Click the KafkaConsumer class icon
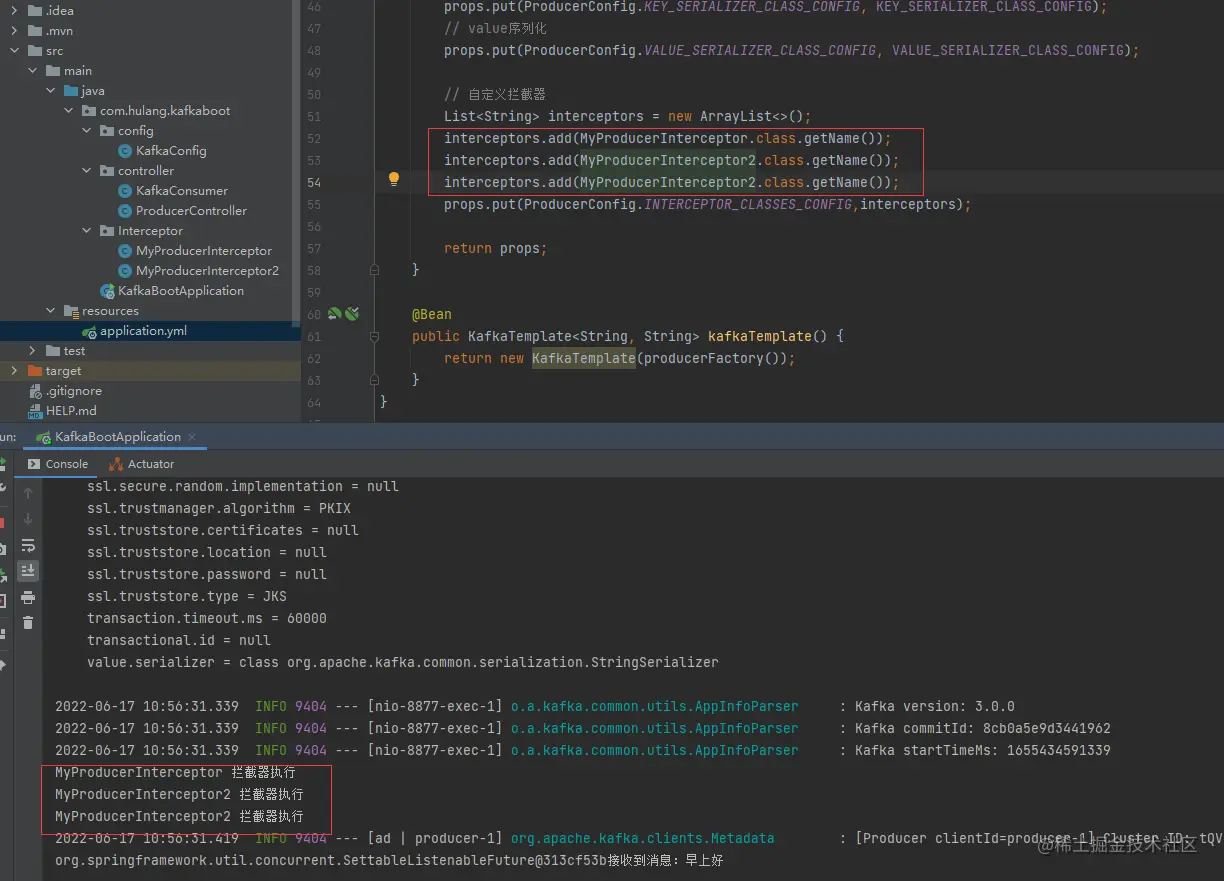This screenshot has height=881, width=1224. point(125,191)
